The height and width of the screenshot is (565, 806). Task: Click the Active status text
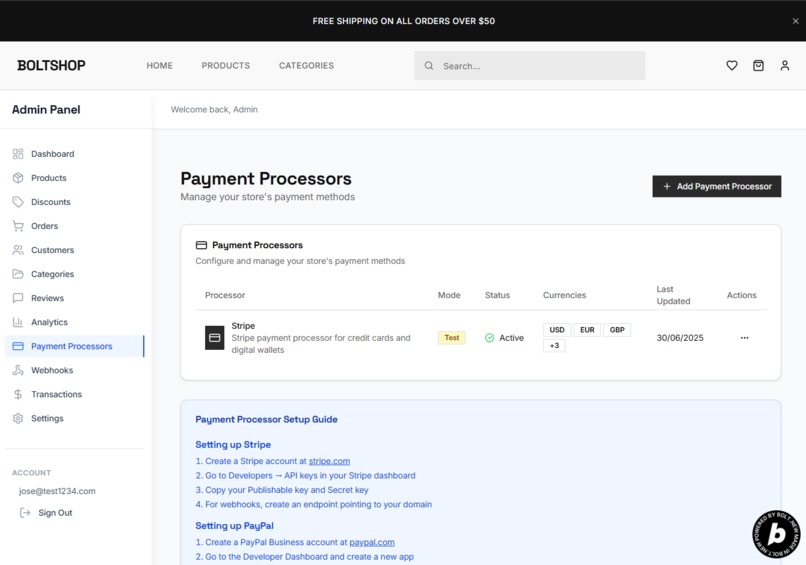point(511,338)
